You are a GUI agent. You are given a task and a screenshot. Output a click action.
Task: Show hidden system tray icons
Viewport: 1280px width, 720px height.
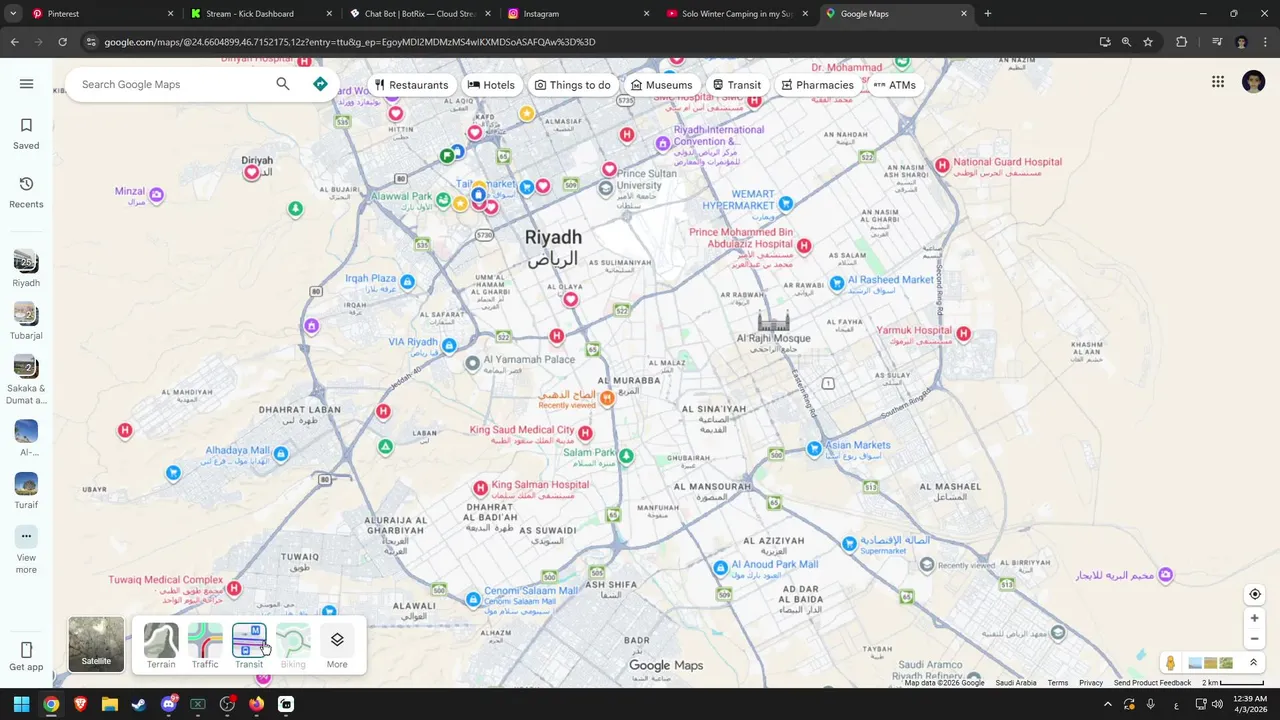click(1107, 704)
